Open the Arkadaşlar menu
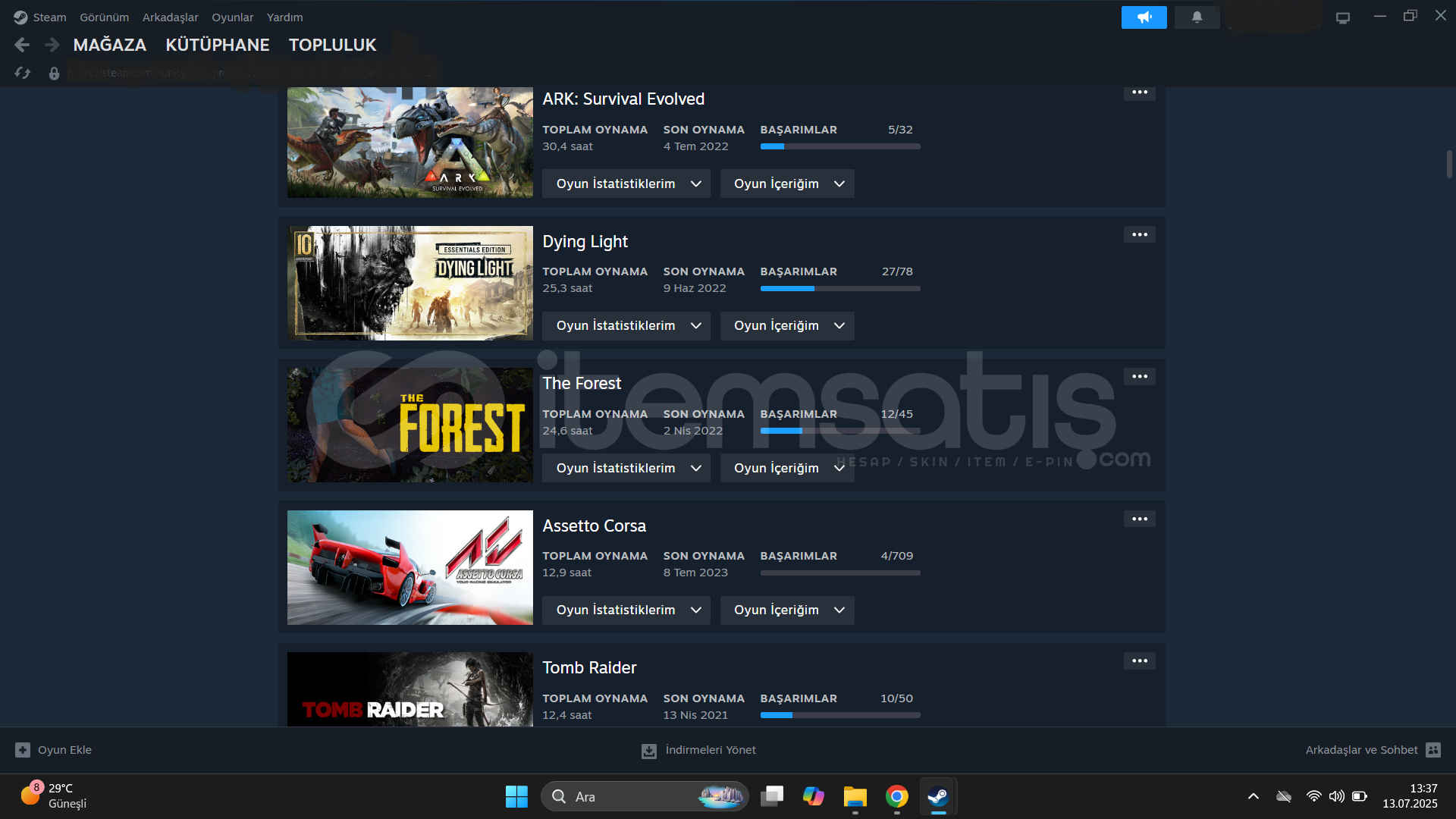The height and width of the screenshot is (819, 1456). (x=170, y=17)
